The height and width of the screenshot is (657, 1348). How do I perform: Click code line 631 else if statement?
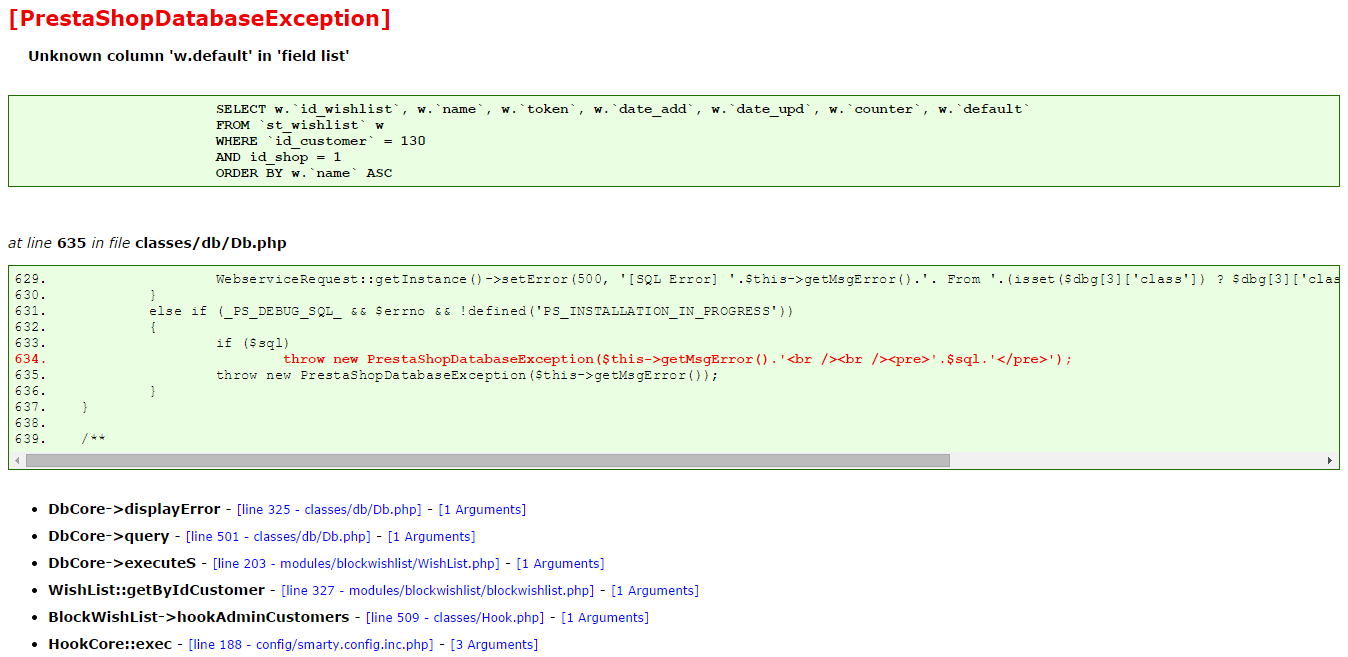click(x=472, y=311)
